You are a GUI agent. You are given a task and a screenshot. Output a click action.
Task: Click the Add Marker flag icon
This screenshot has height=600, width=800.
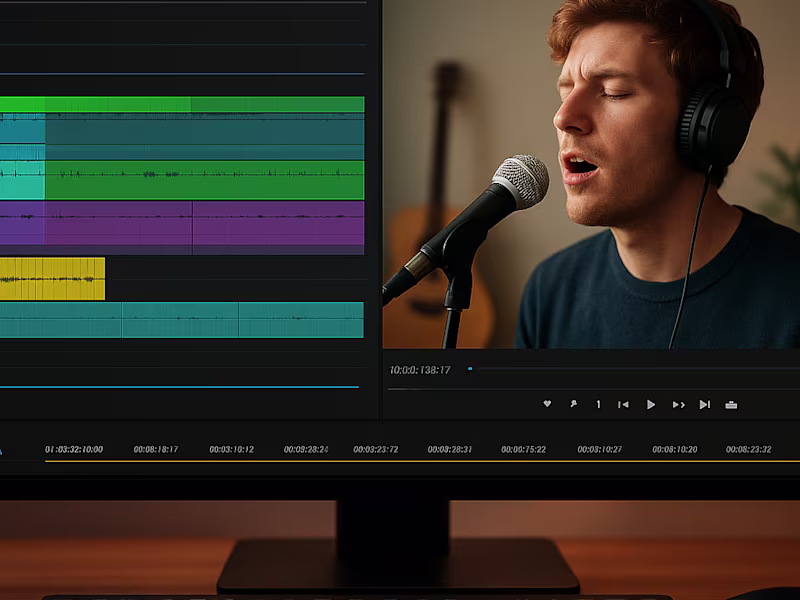[575, 404]
